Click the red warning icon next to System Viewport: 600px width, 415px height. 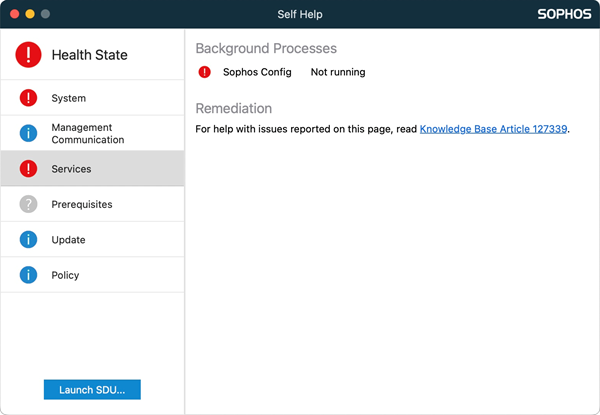28,98
